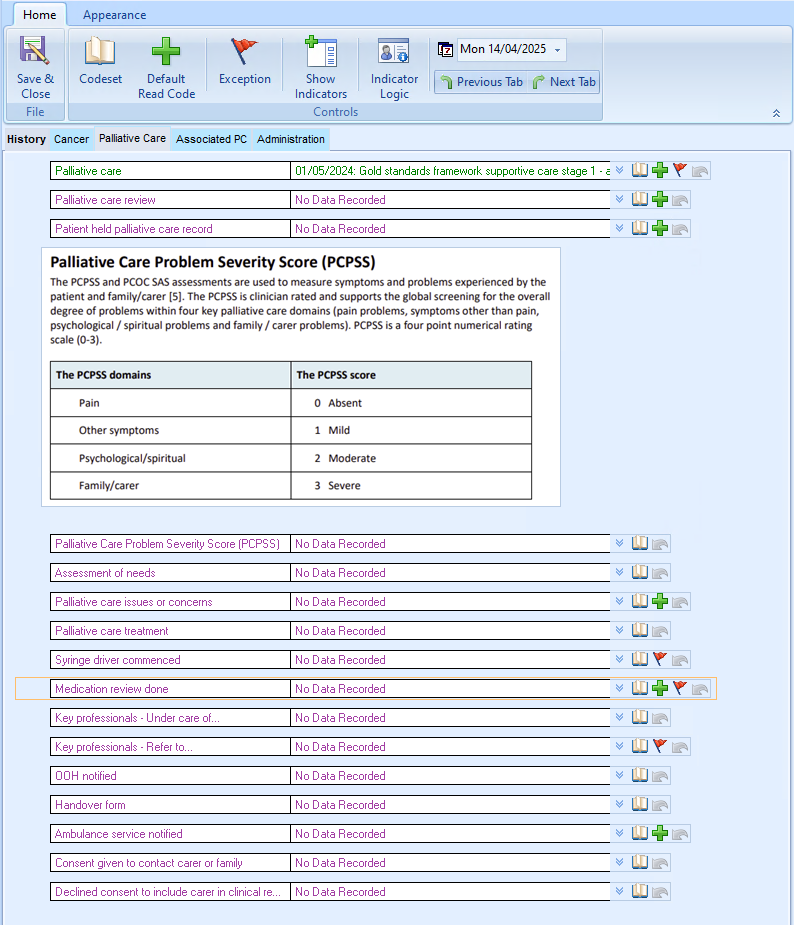
Task: Open codeset book for Consent given to contact carer
Action: pos(639,862)
